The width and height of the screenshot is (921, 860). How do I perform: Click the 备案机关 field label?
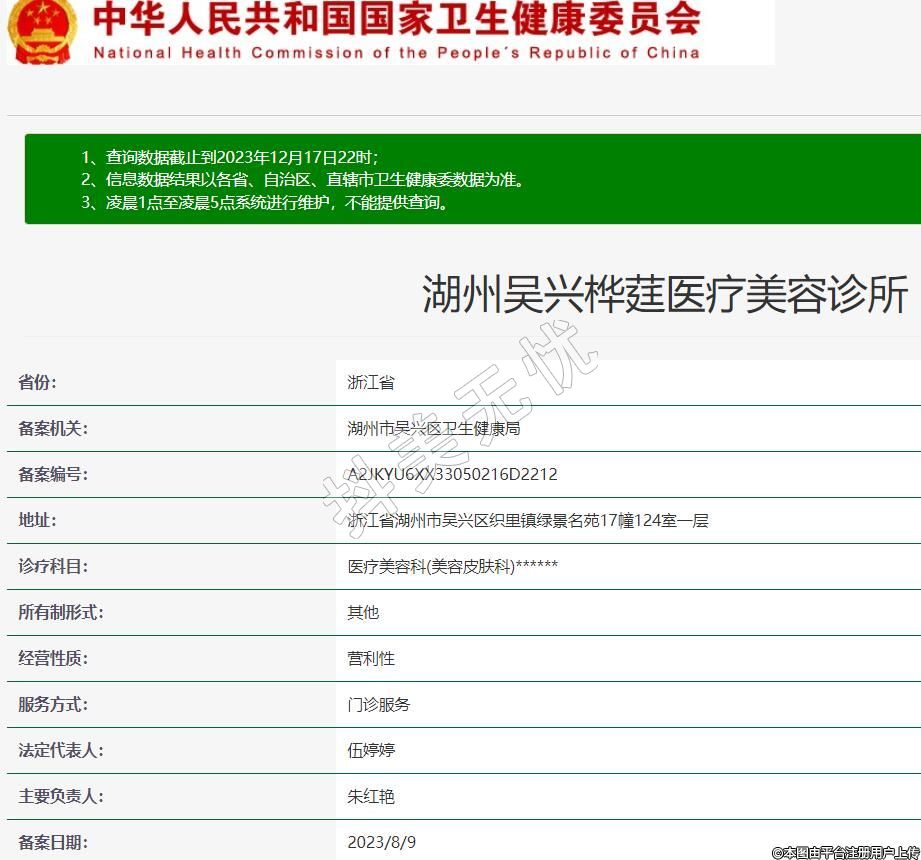coord(53,429)
